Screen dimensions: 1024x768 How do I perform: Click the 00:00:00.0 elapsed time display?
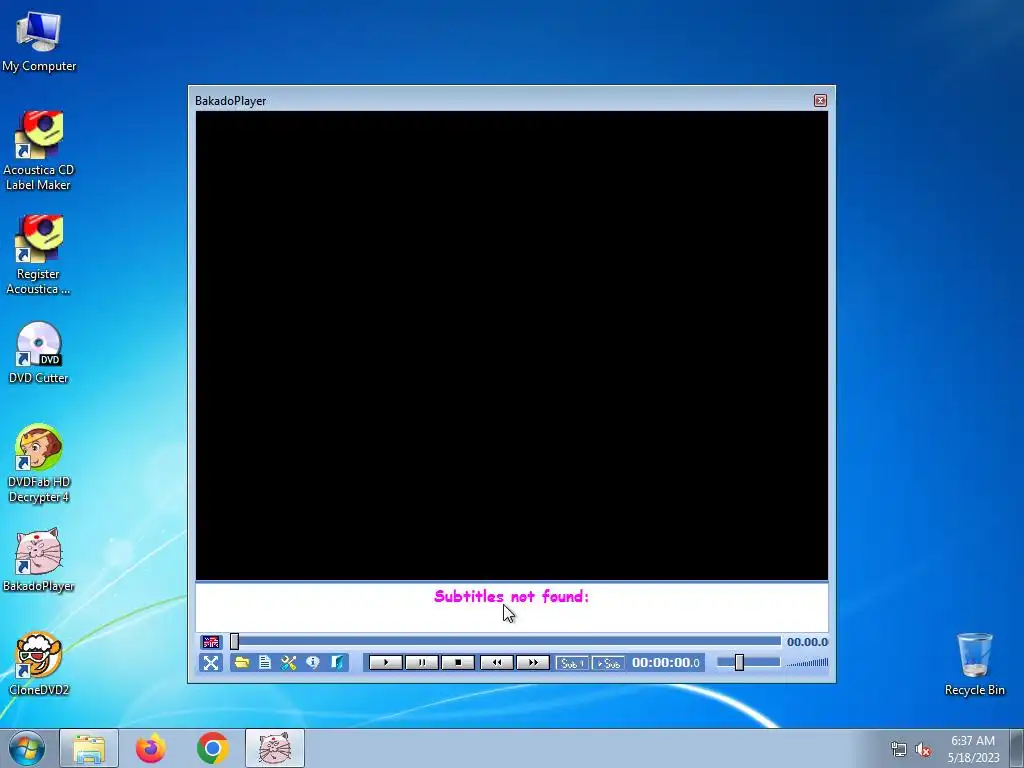point(666,663)
